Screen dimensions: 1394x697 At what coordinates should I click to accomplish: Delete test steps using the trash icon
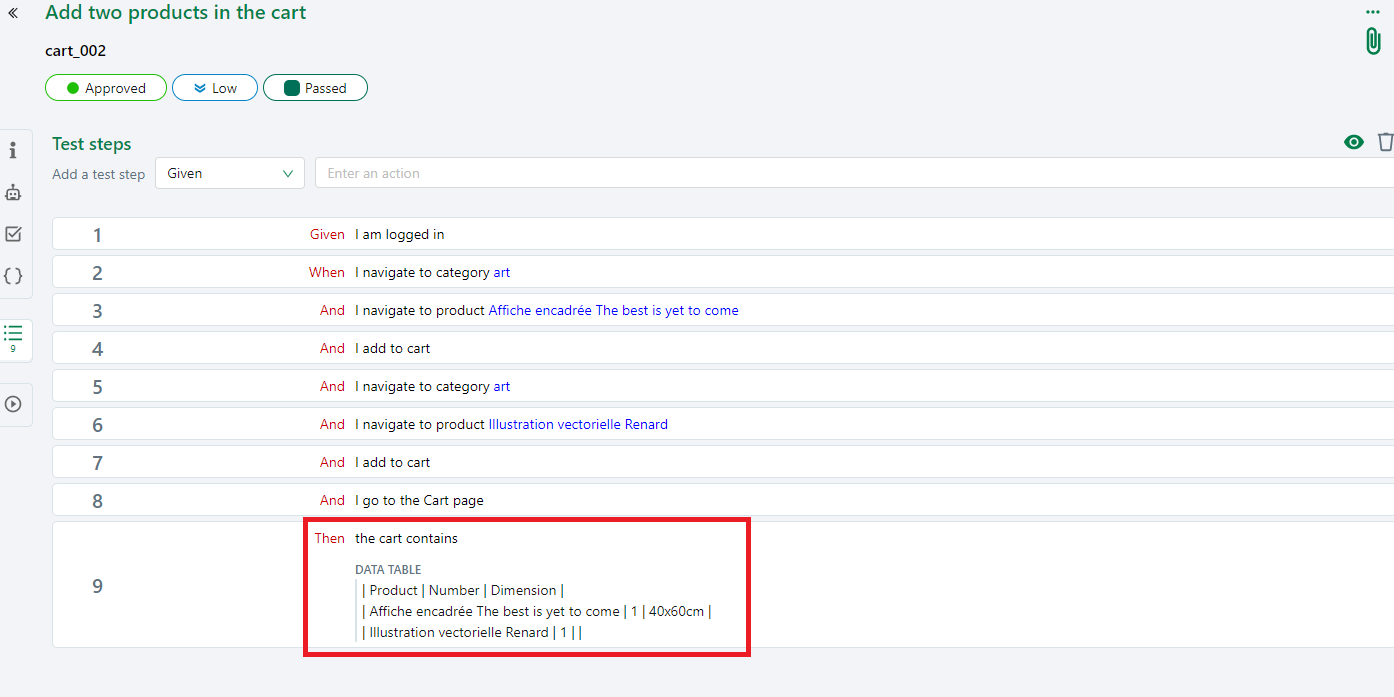1386,142
